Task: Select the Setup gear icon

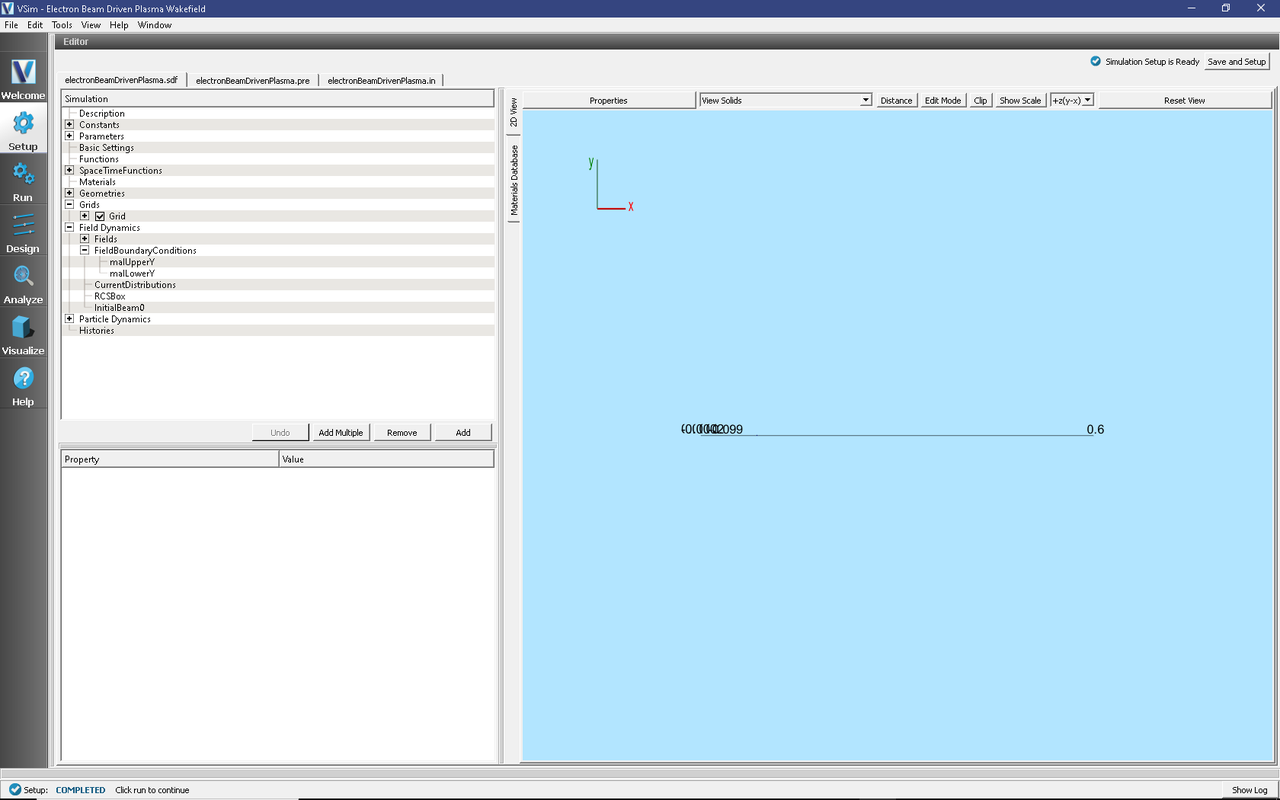Action: [23, 124]
